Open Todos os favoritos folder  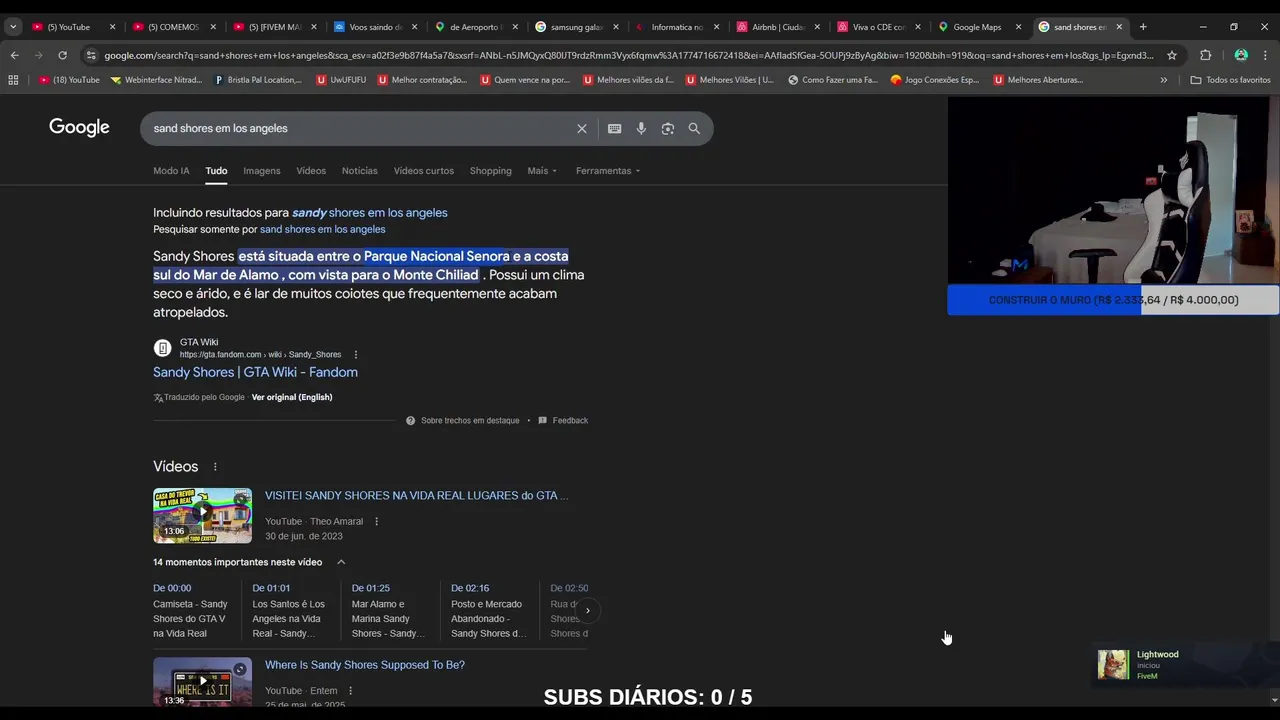(x=1230, y=80)
